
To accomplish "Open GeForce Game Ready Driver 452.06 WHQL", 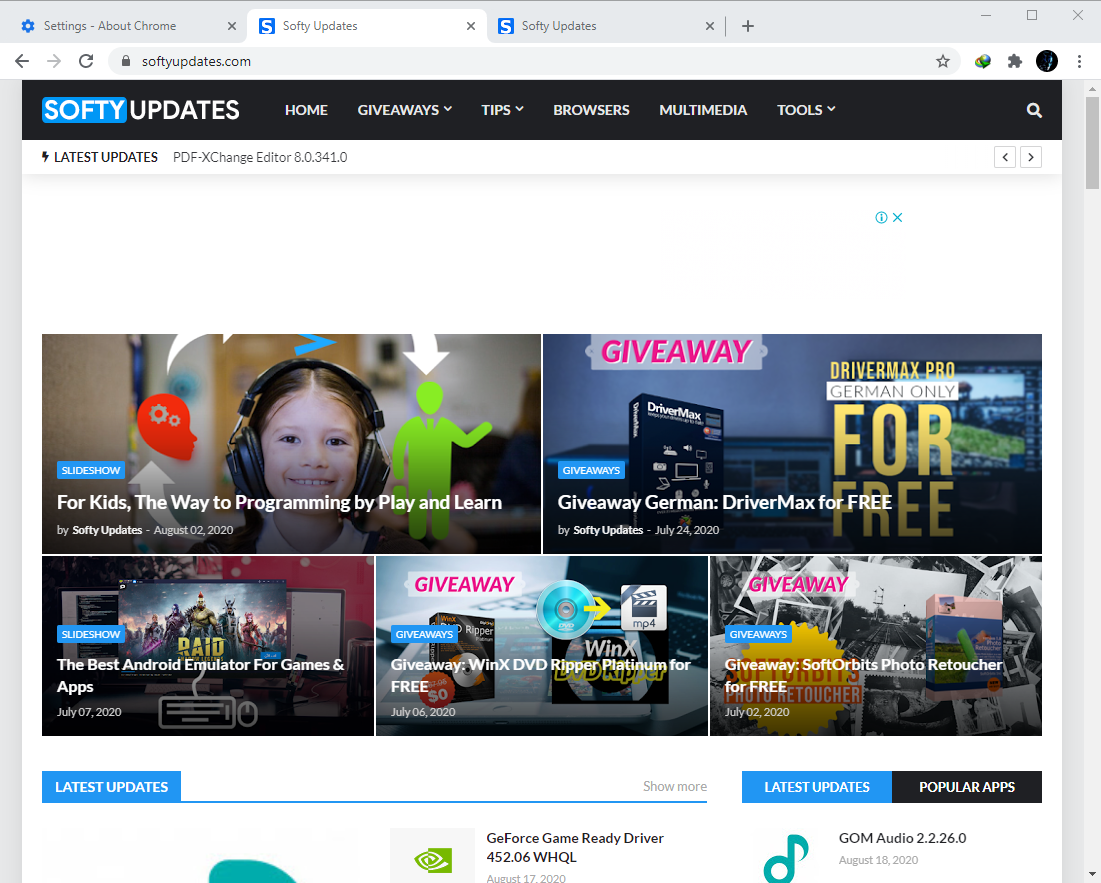I will coord(575,847).
